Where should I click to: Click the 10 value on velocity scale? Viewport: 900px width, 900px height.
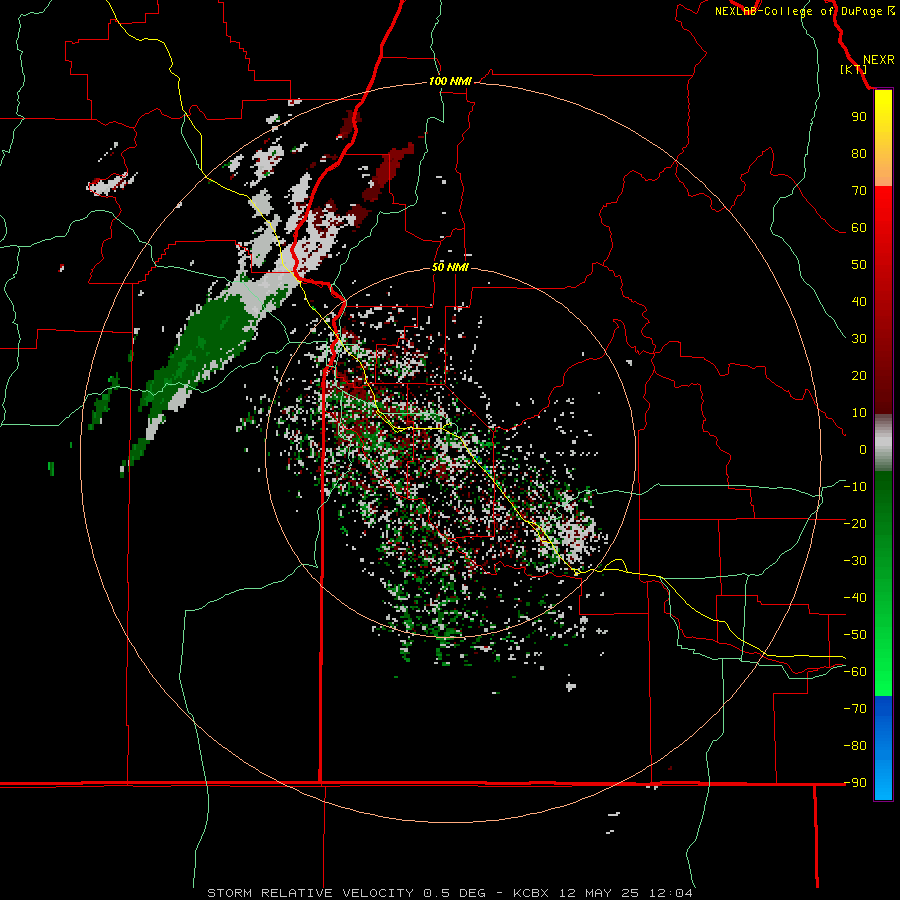coord(859,413)
